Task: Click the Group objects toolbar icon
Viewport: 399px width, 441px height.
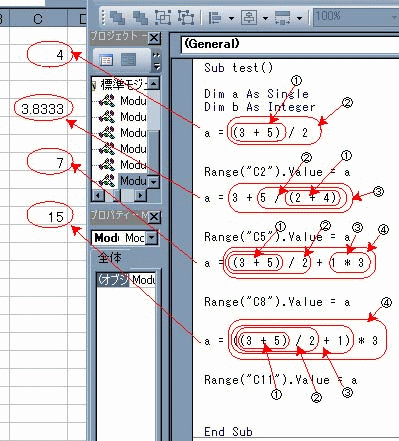Action: click(163, 17)
